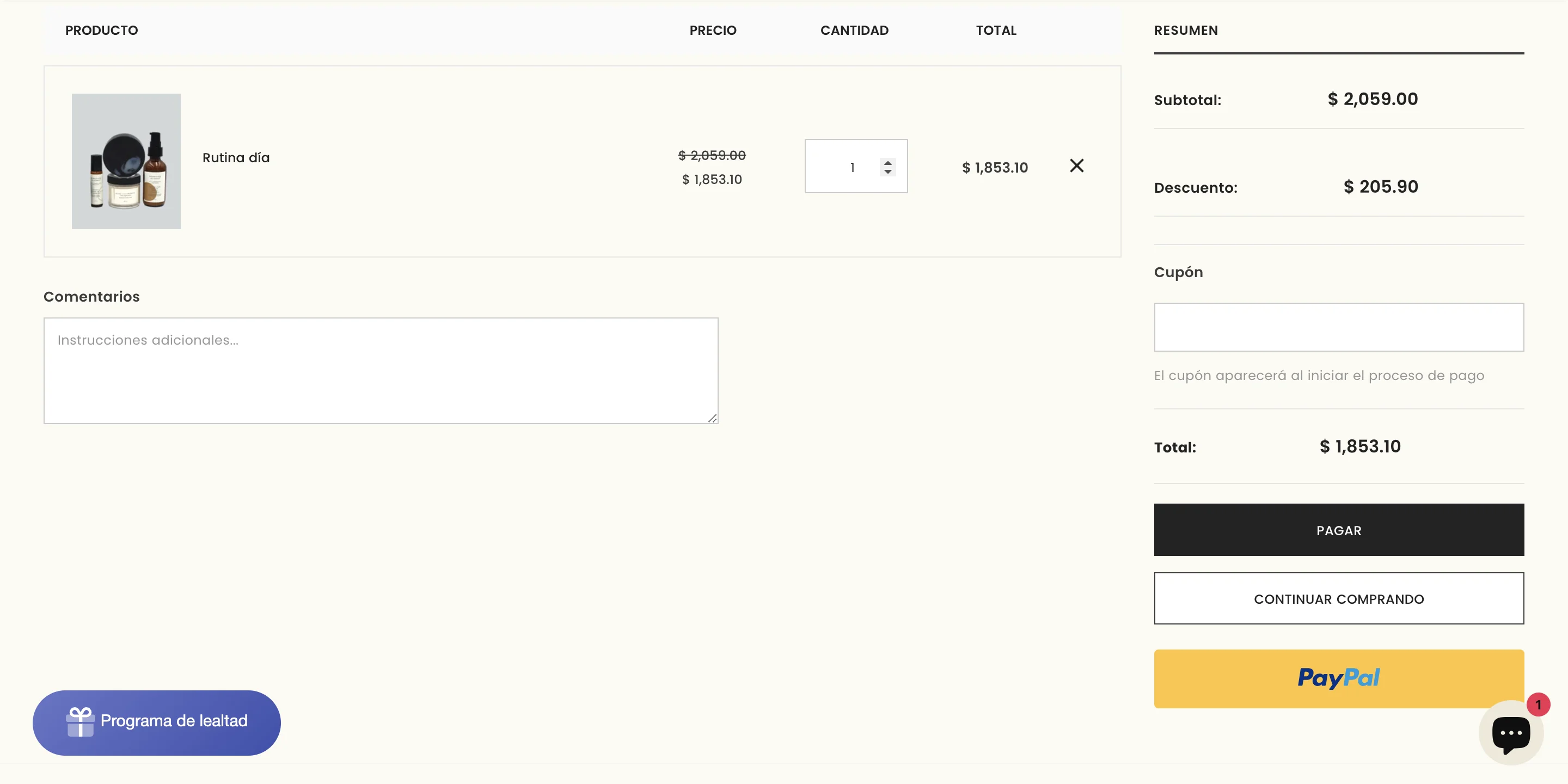Image resolution: width=1568 pixels, height=784 pixels.
Task: Click the Instrucciones adicionales comments box
Action: pyautogui.click(x=381, y=370)
